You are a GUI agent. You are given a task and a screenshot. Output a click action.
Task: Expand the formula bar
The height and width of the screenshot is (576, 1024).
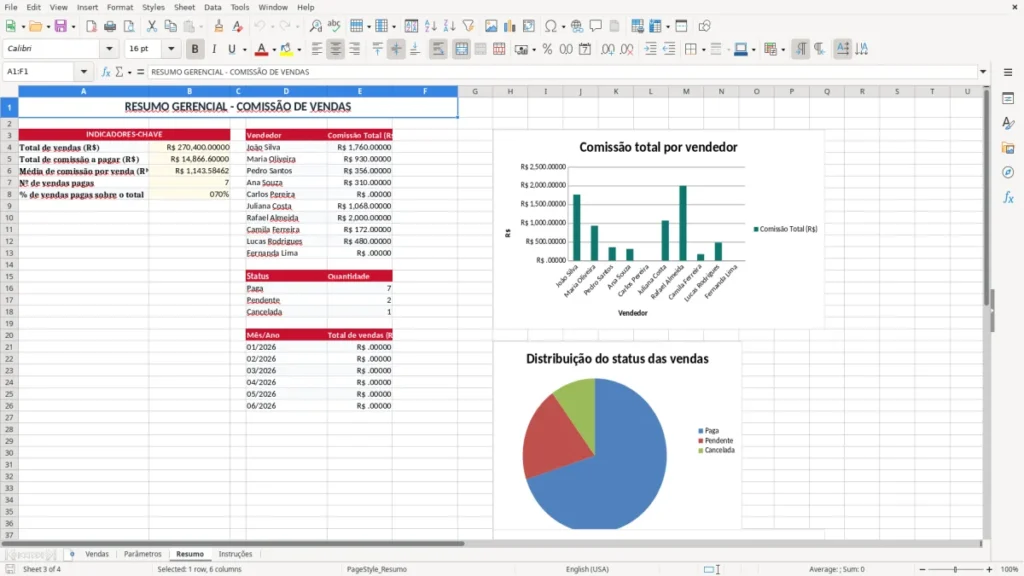pos(983,72)
